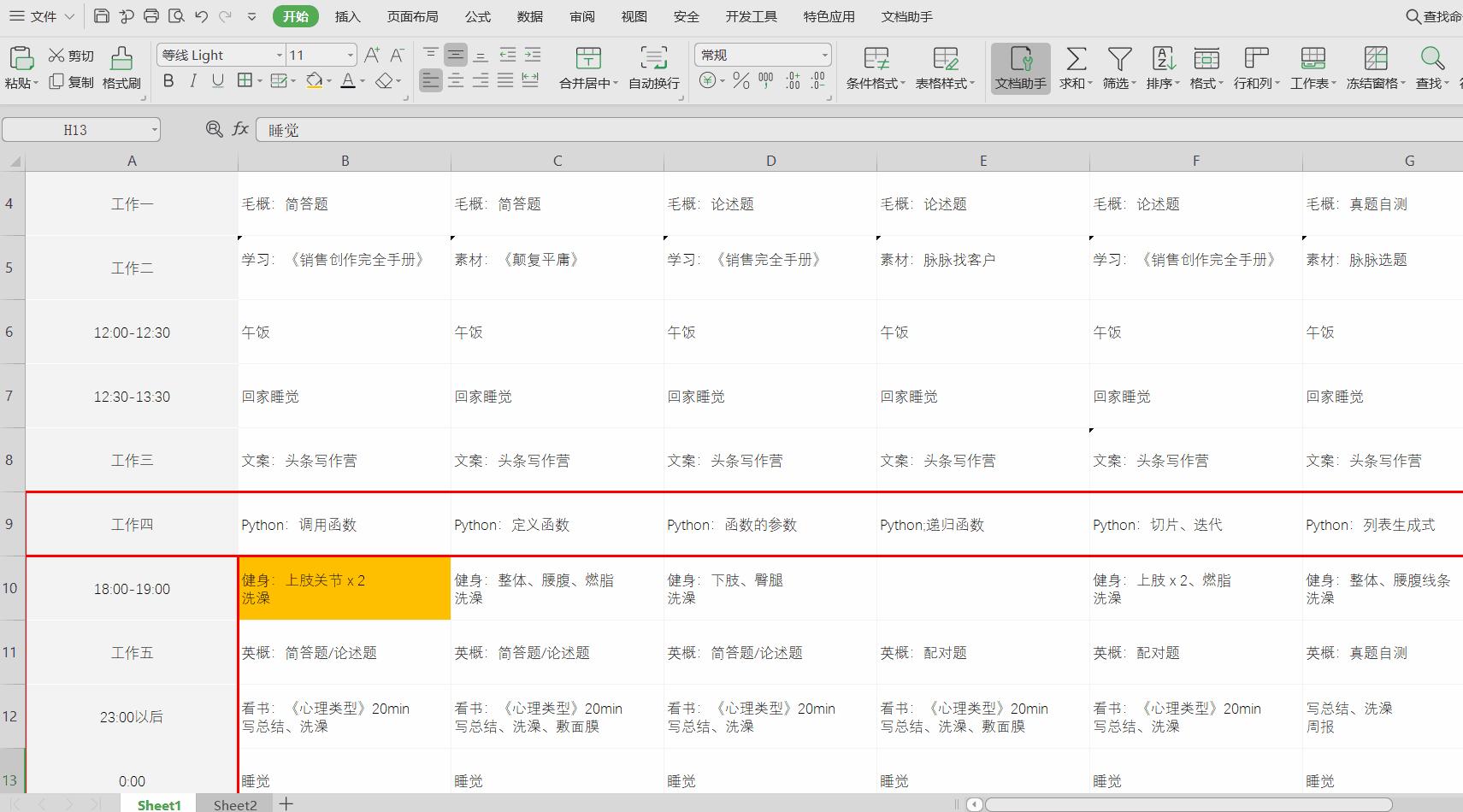The height and width of the screenshot is (812, 1463).
Task: Toggle underline formatting
Action: click(x=218, y=81)
